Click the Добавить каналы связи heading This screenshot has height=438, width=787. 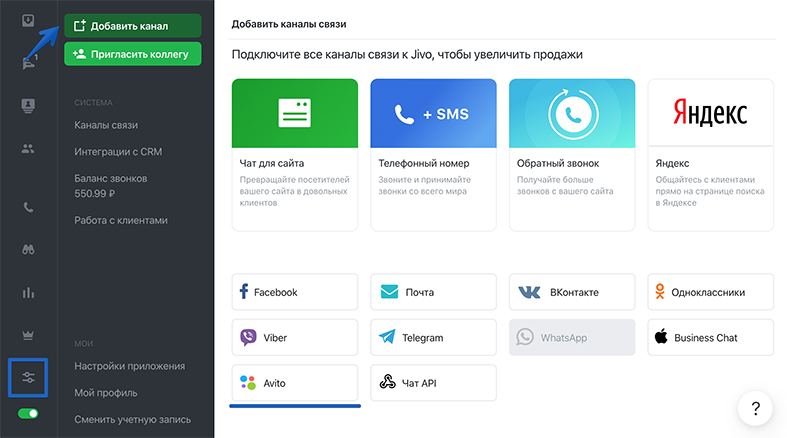pos(289,24)
